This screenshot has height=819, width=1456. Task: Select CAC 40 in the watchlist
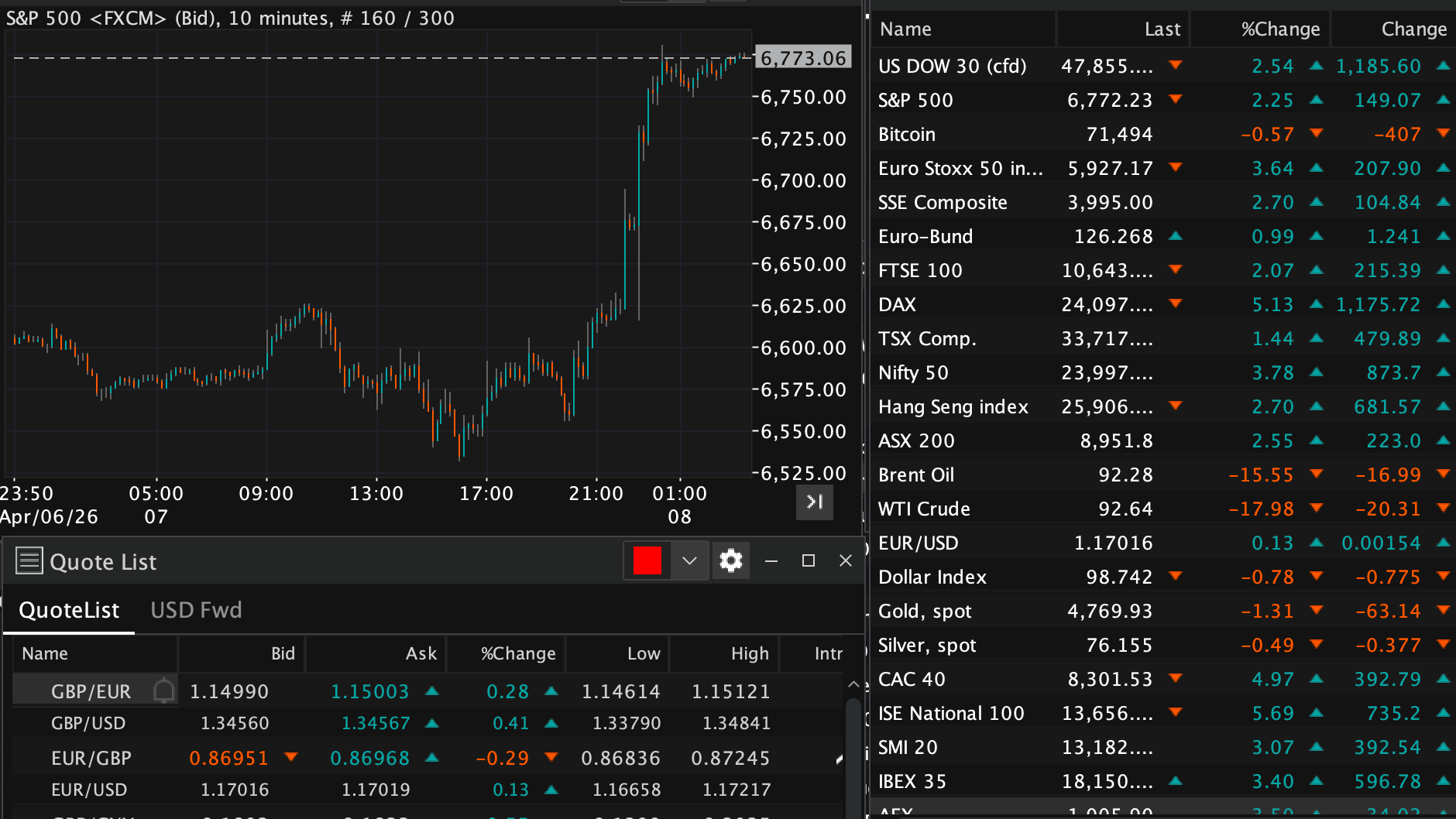1162,679
